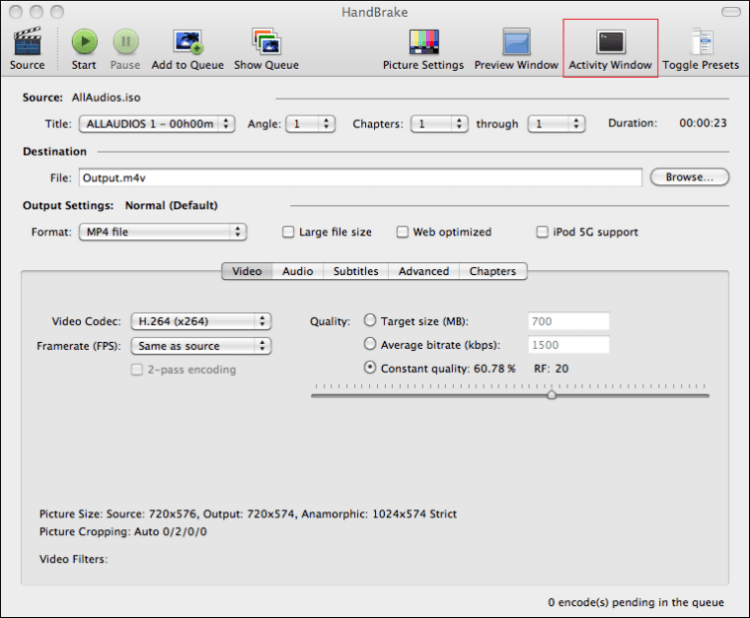Click the Normal (Default) preset label
750x618 pixels.
point(171,205)
